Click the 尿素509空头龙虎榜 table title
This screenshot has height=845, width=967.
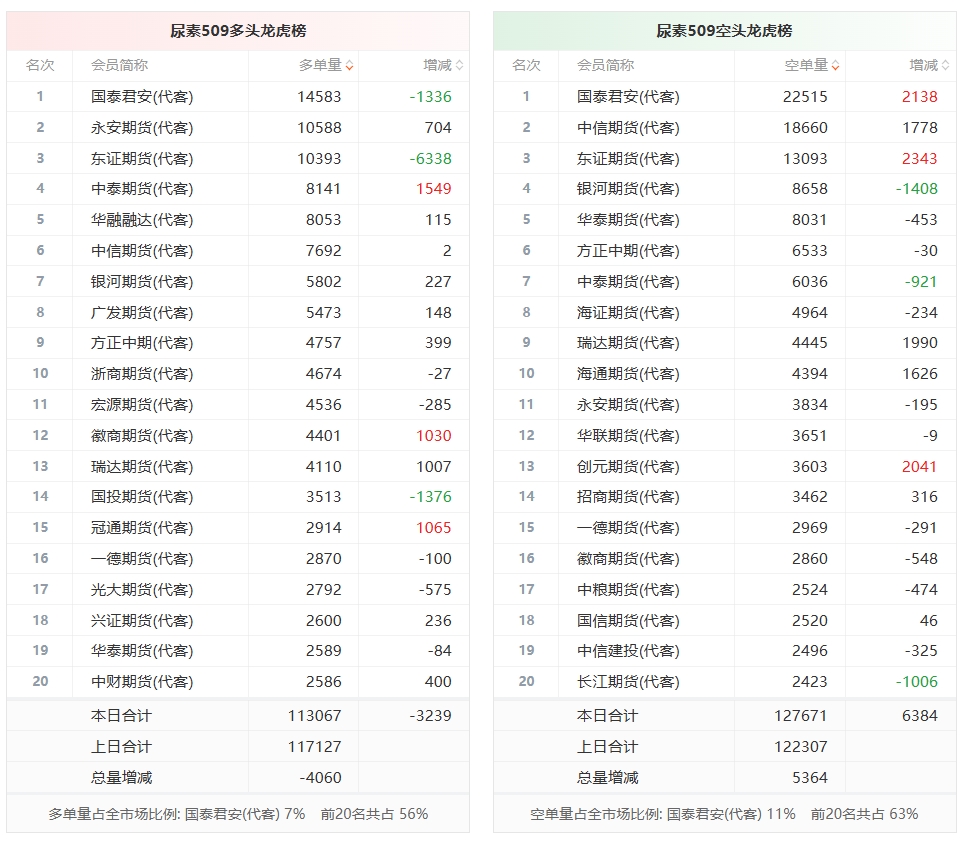[x=724, y=31]
